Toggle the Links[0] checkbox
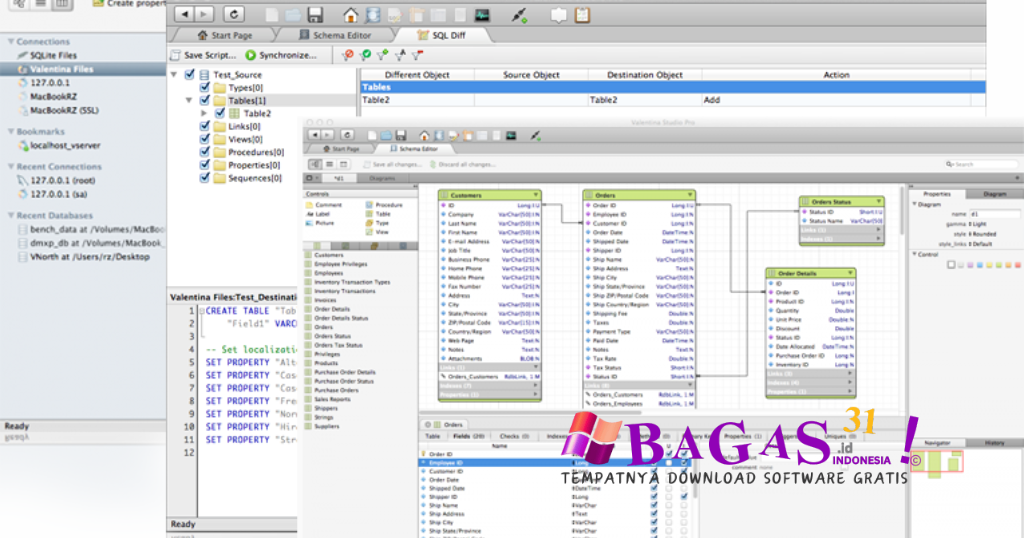 (x=204, y=126)
